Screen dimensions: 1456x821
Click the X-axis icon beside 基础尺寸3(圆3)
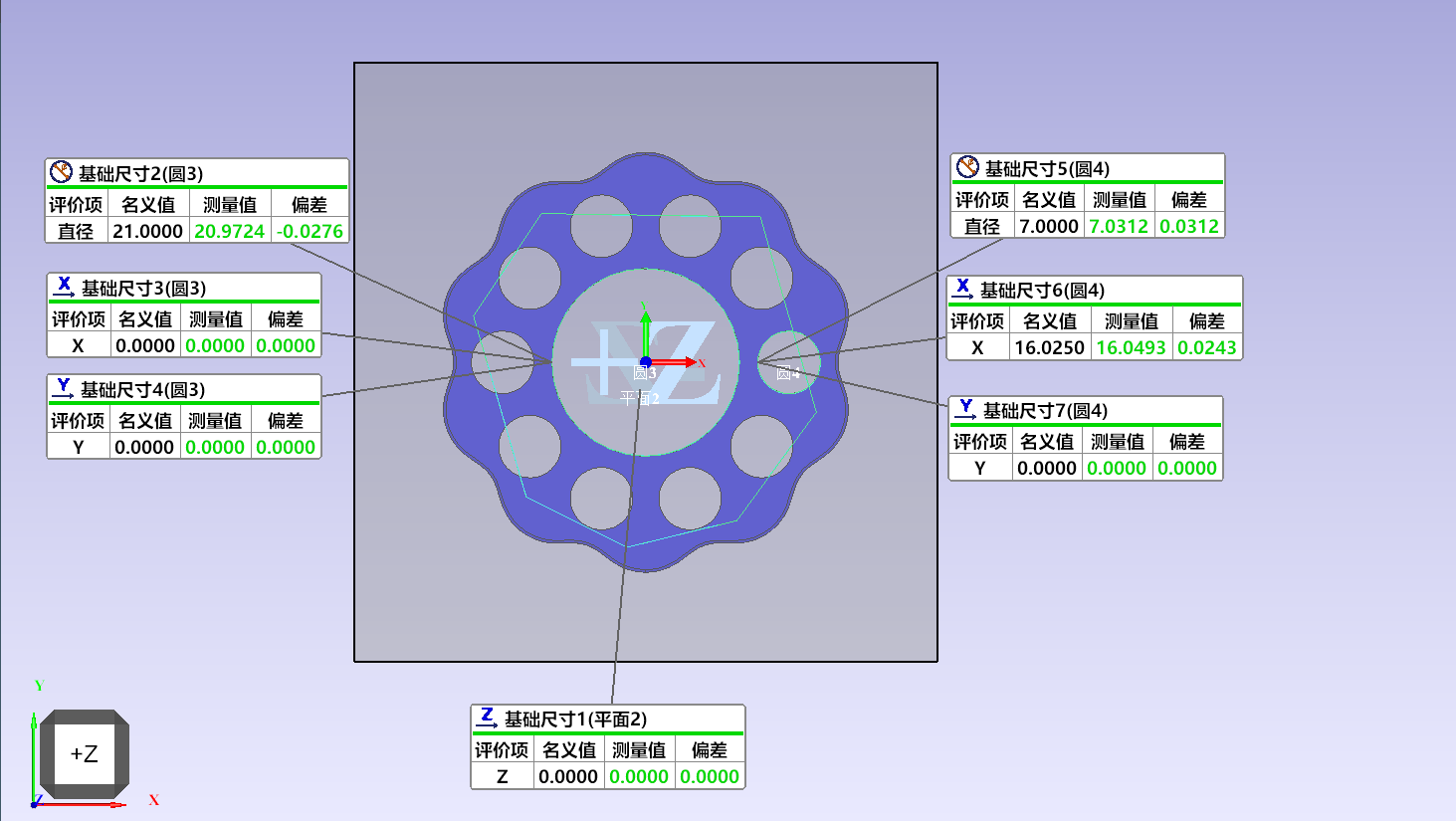click(65, 287)
